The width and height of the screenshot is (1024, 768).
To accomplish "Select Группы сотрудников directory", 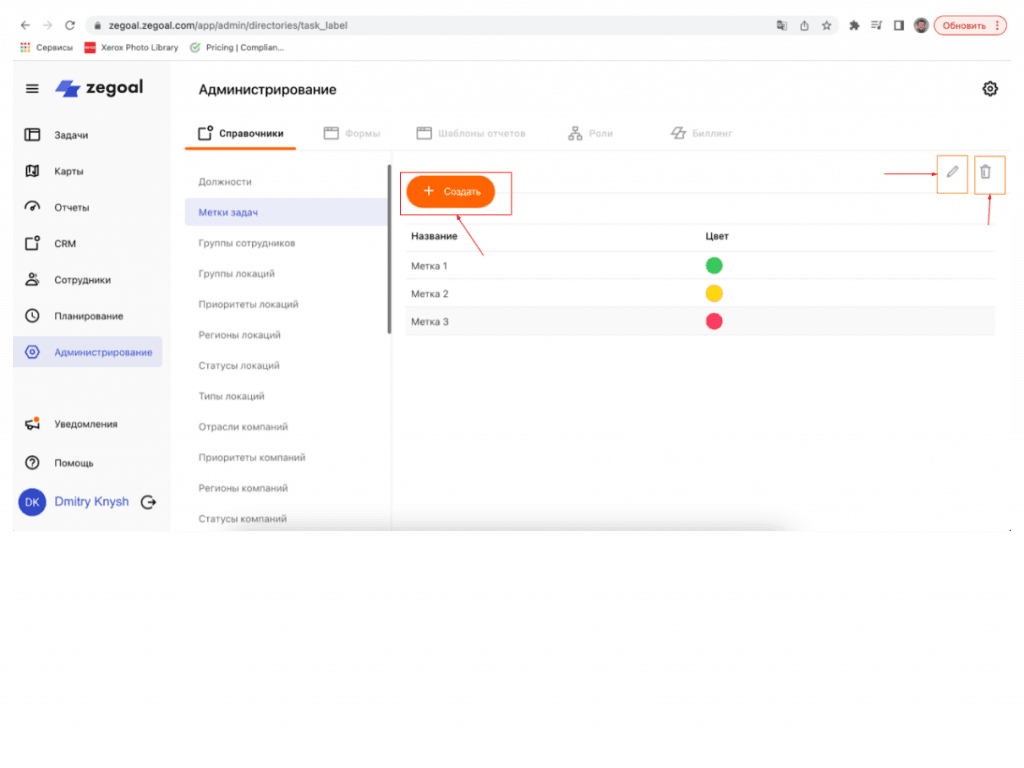I will pyautogui.click(x=246, y=243).
